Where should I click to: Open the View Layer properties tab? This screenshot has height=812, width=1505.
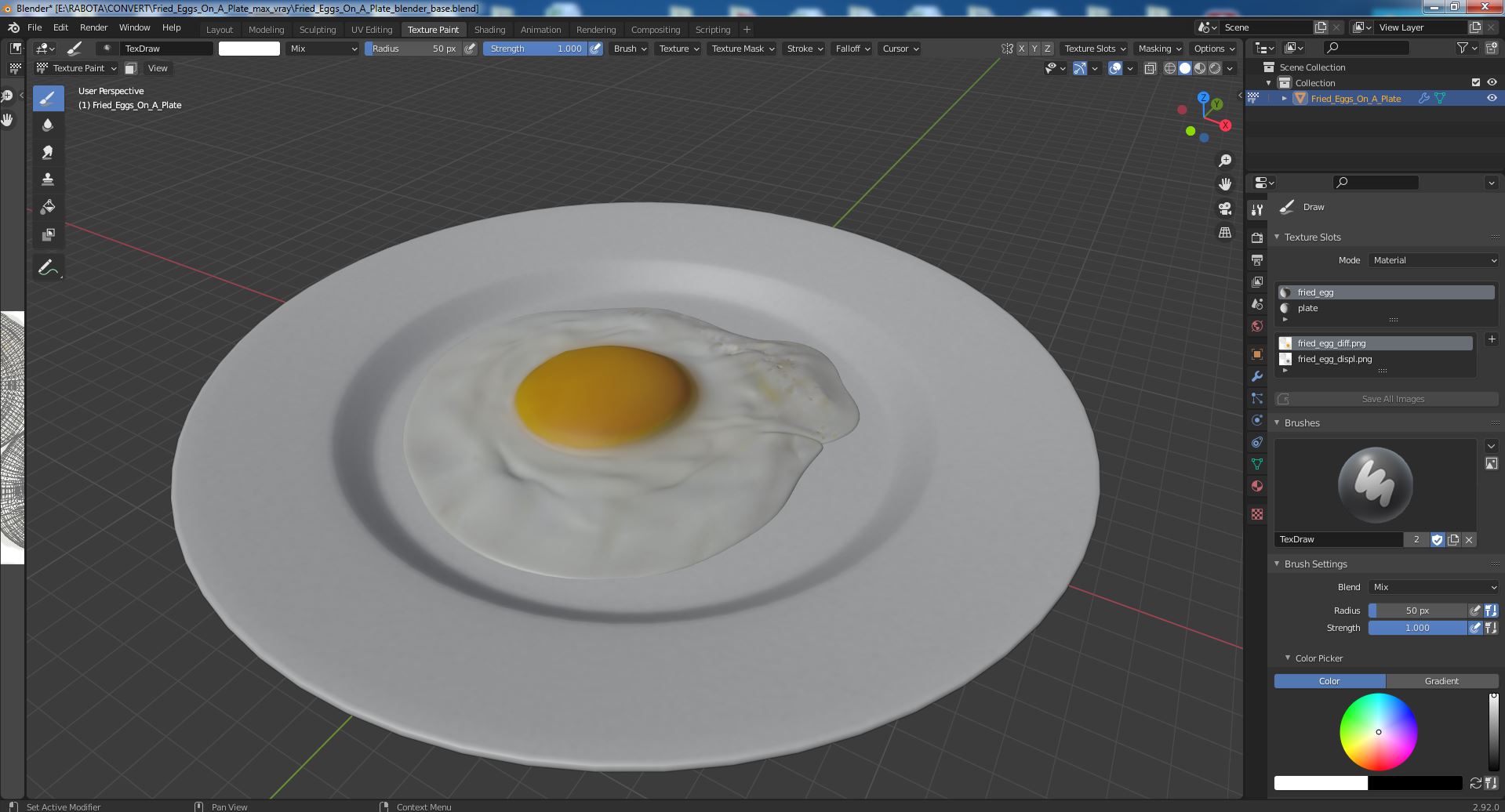click(1257, 281)
